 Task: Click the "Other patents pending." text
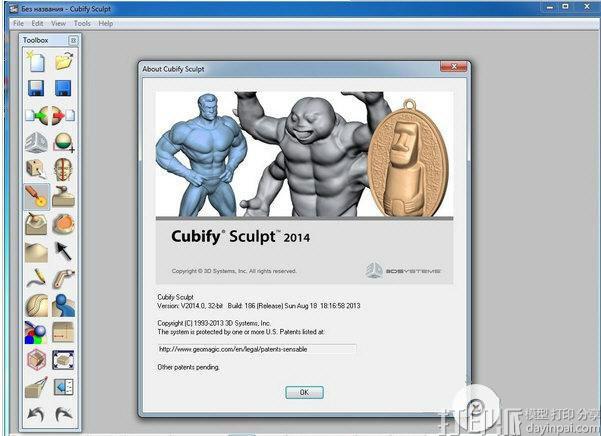188,367
